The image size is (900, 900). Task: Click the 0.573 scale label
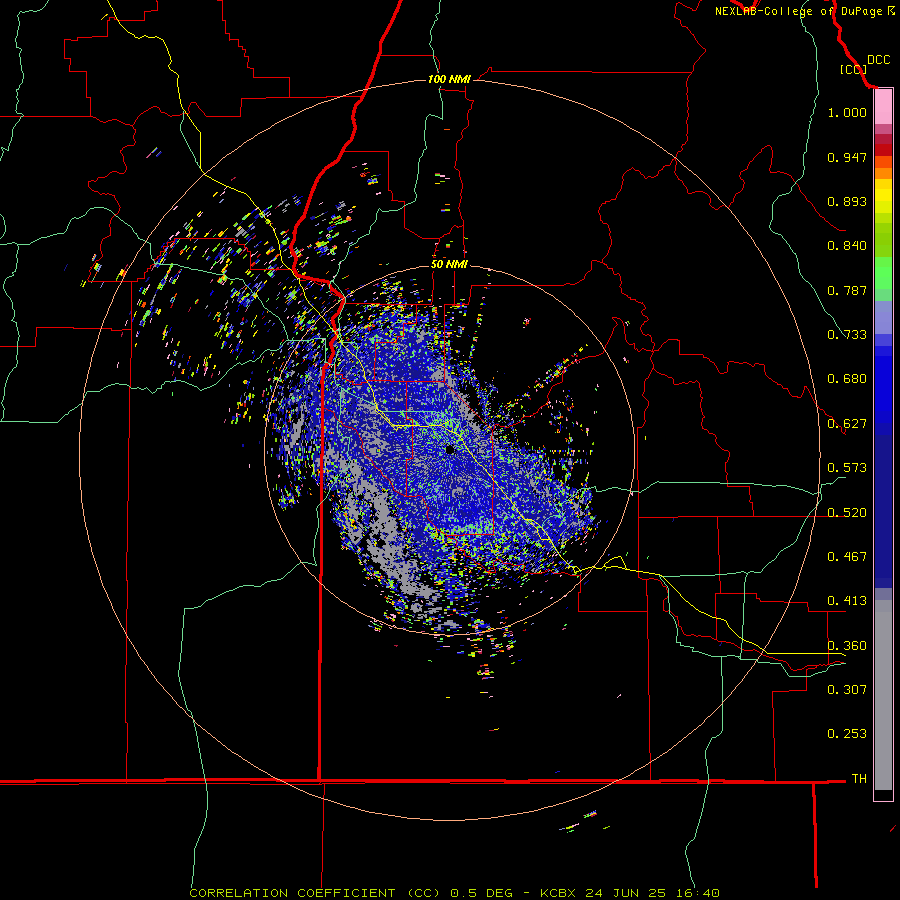click(847, 467)
